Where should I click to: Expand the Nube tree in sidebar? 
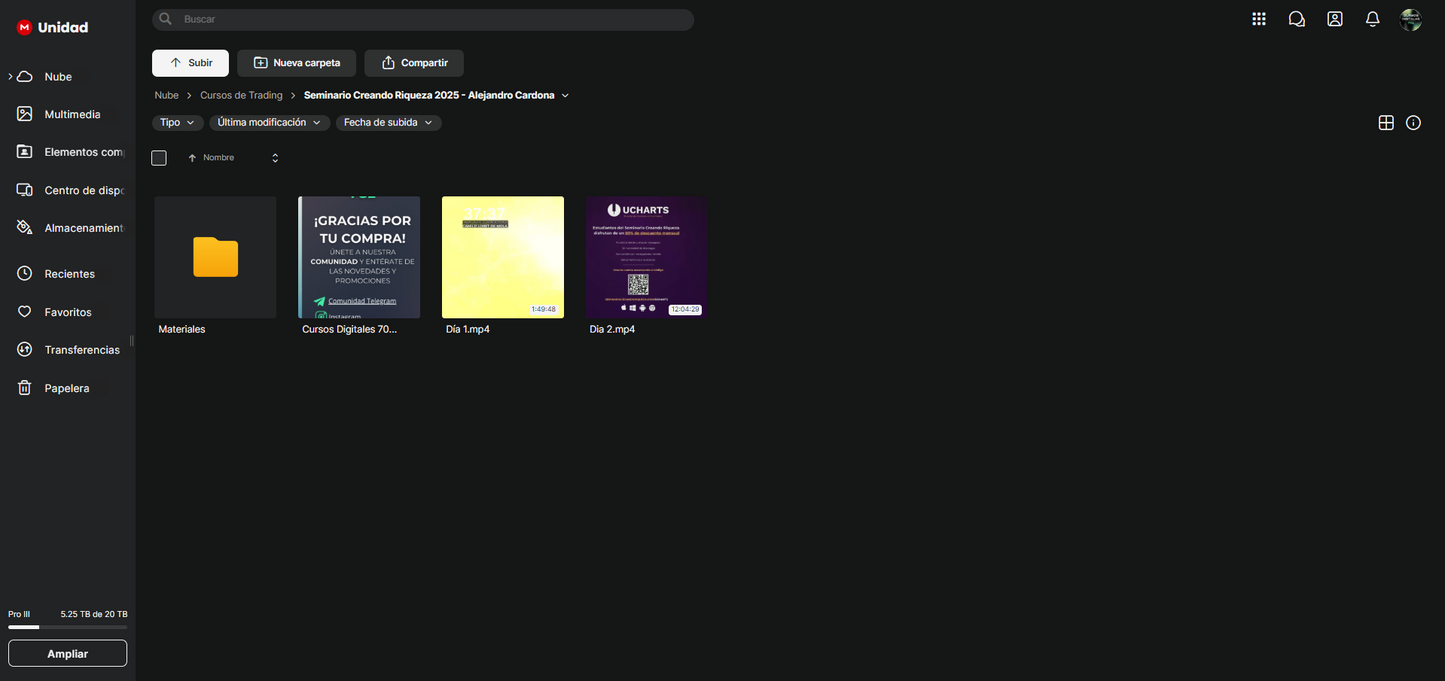click(x=10, y=77)
